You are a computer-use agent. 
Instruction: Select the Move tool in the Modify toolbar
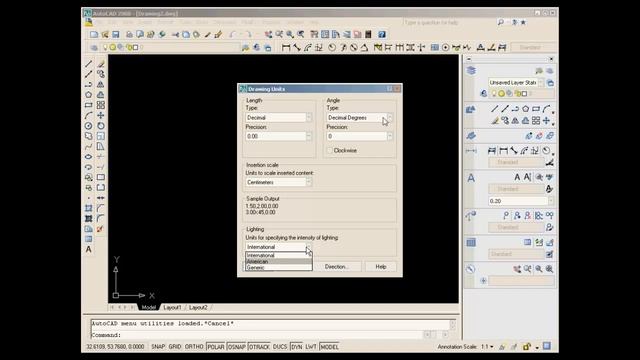(101, 116)
